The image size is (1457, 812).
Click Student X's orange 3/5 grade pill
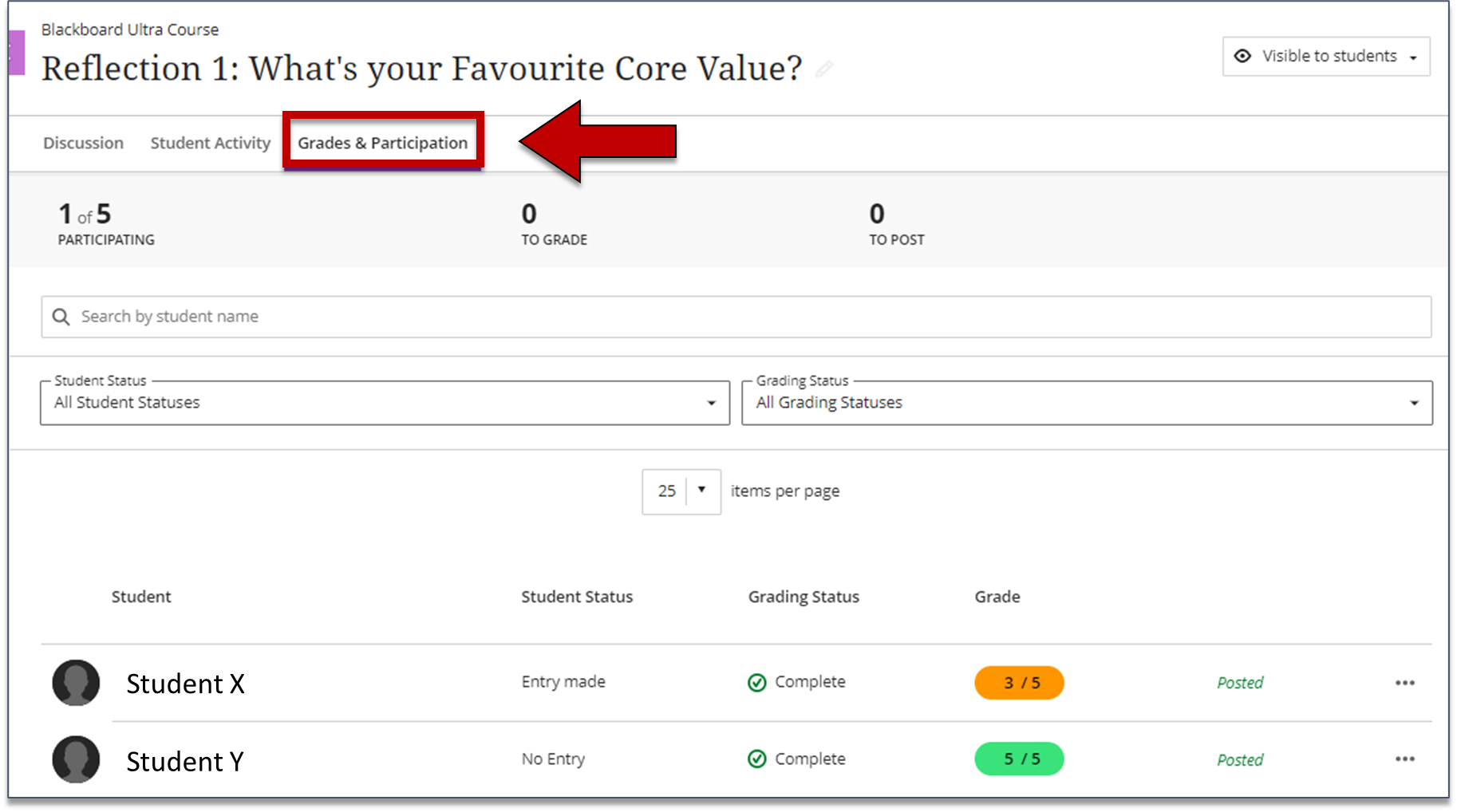[1019, 683]
